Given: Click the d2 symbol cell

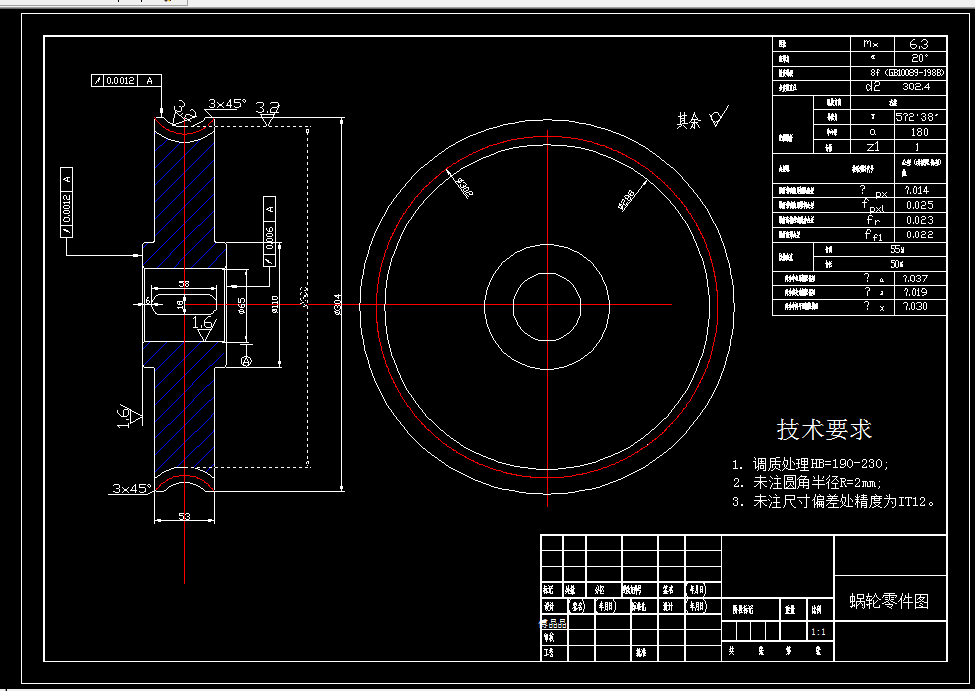Looking at the screenshot, I should (872, 86).
